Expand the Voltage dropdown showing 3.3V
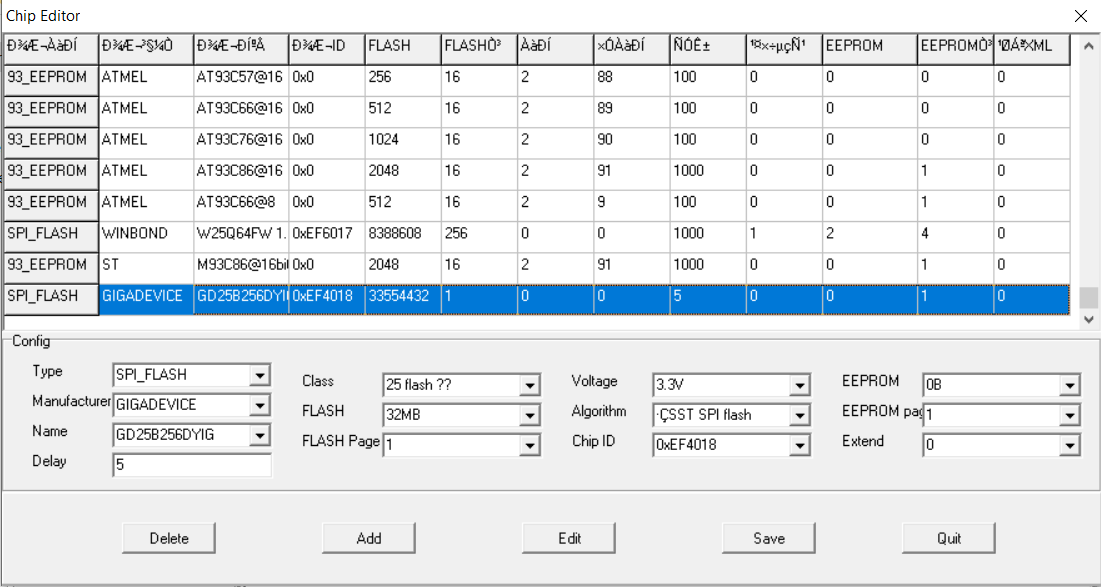 (x=799, y=385)
